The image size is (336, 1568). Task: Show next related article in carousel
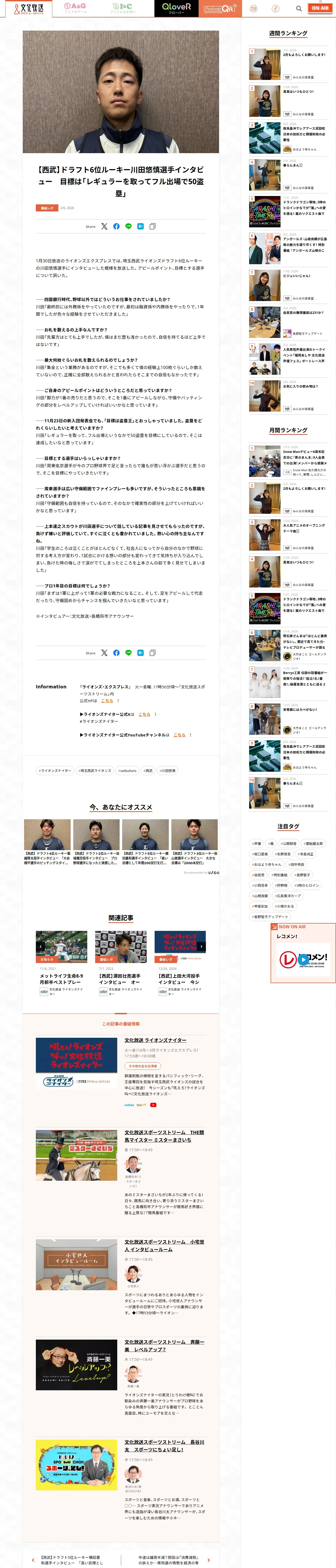(x=201, y=947)
